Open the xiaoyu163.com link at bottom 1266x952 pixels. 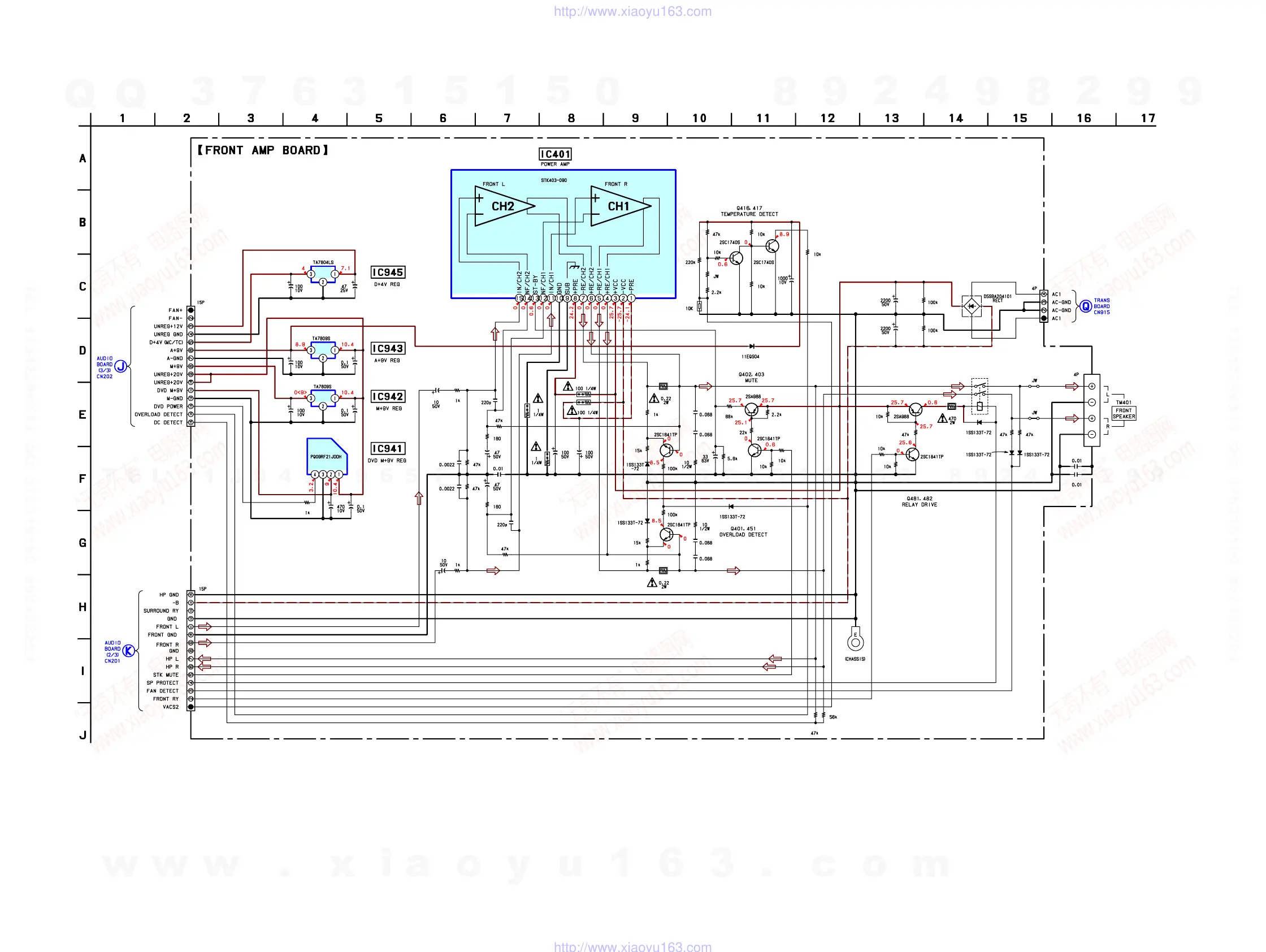point(632,946)
